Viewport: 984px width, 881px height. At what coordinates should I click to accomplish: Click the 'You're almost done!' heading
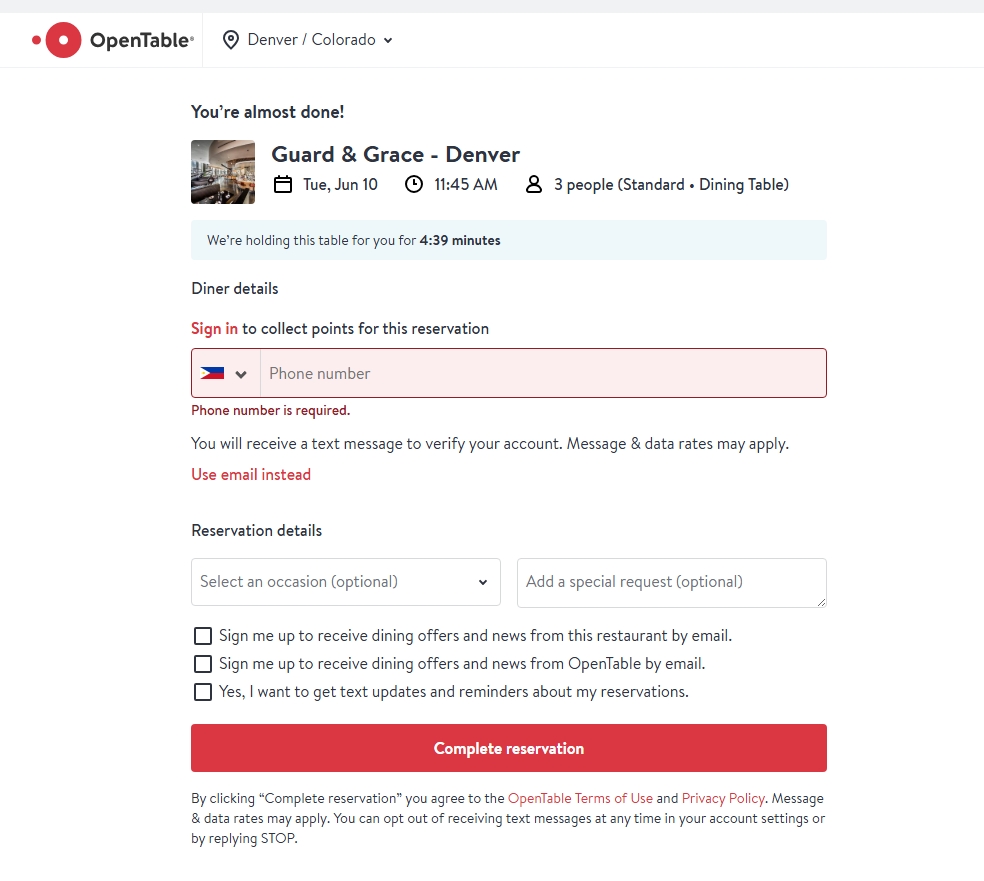tap(268, 112)
